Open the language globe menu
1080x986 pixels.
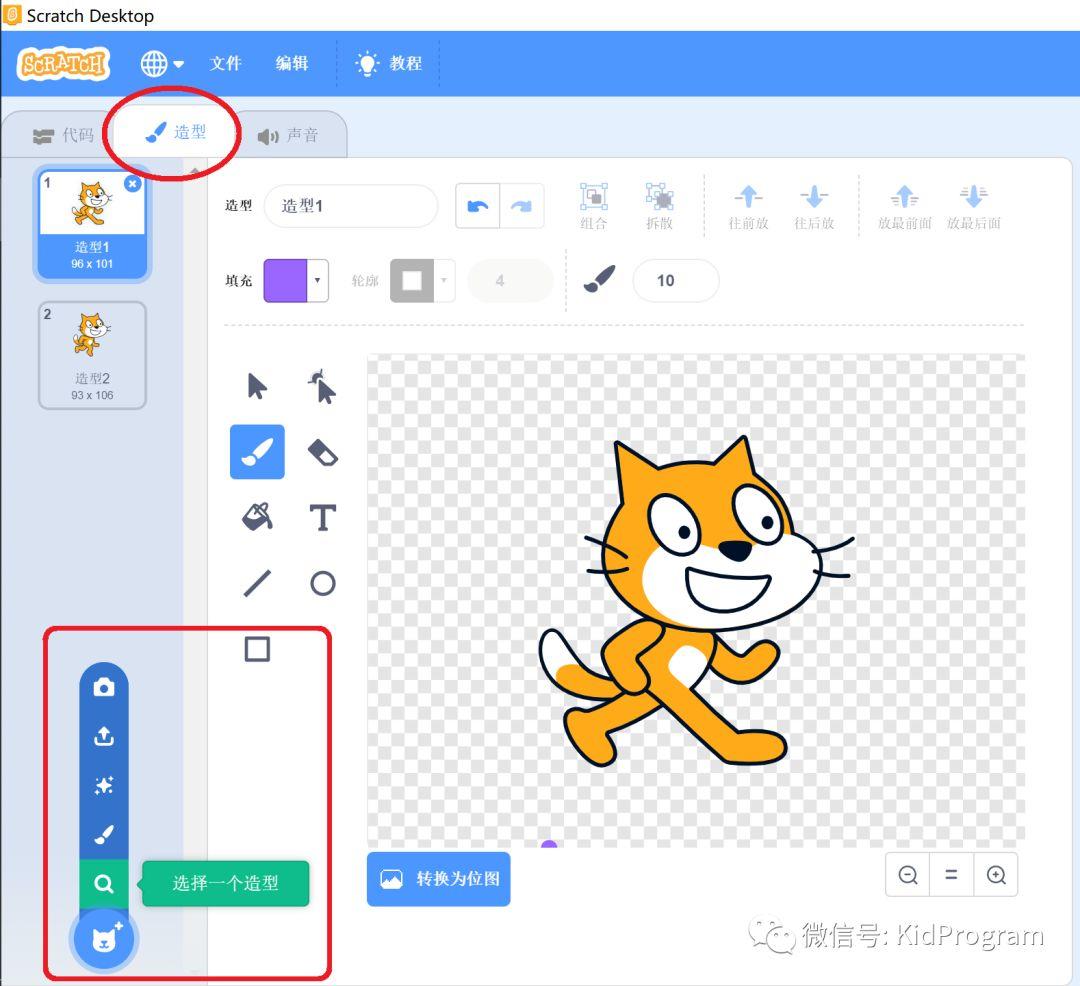pos(162,64)
